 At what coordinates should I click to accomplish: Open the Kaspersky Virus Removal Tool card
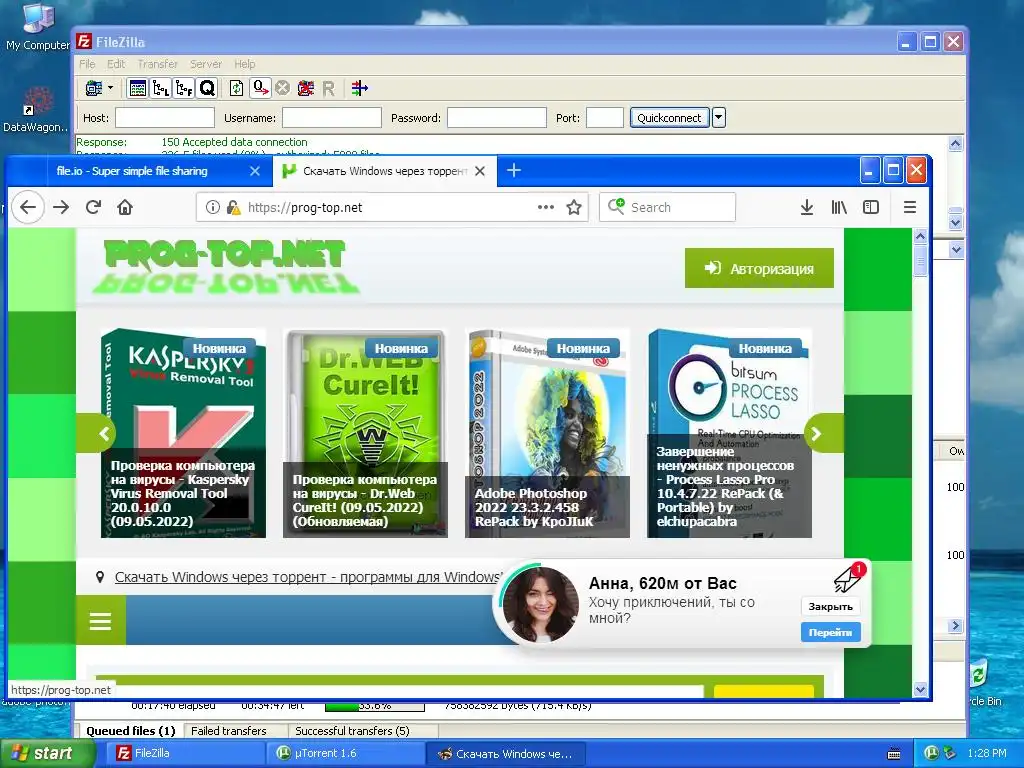pos(184,434)
